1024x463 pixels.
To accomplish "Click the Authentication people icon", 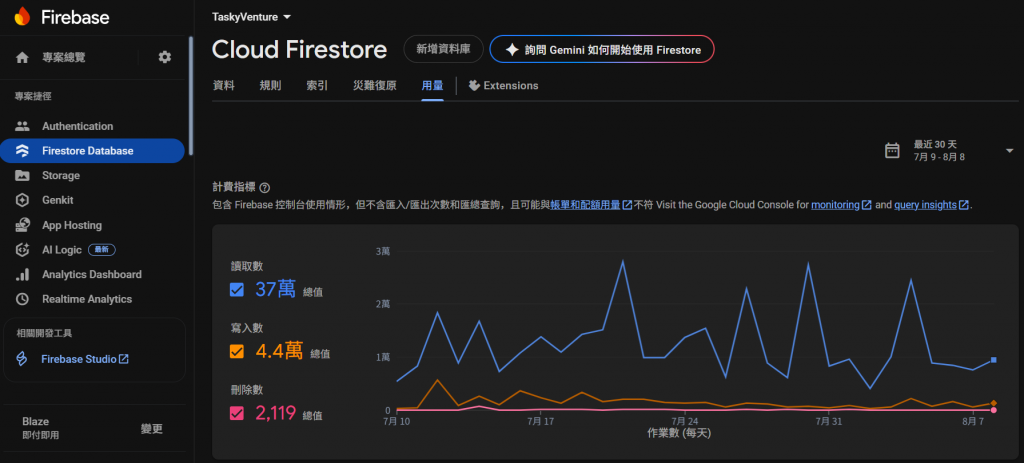I will pos(22,126).
